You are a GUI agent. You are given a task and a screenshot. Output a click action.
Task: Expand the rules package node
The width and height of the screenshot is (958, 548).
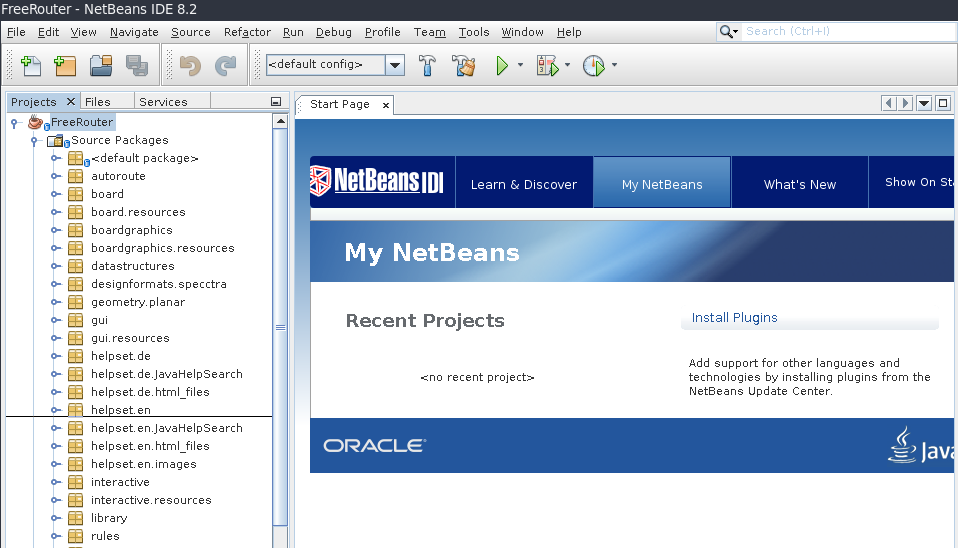(x=56, y=536)
